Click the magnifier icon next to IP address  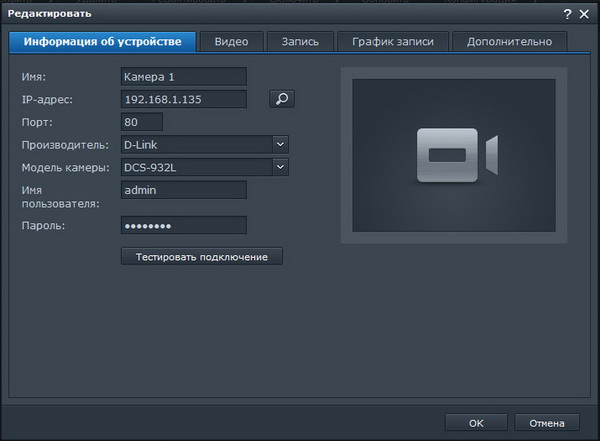tap(282, 98)
